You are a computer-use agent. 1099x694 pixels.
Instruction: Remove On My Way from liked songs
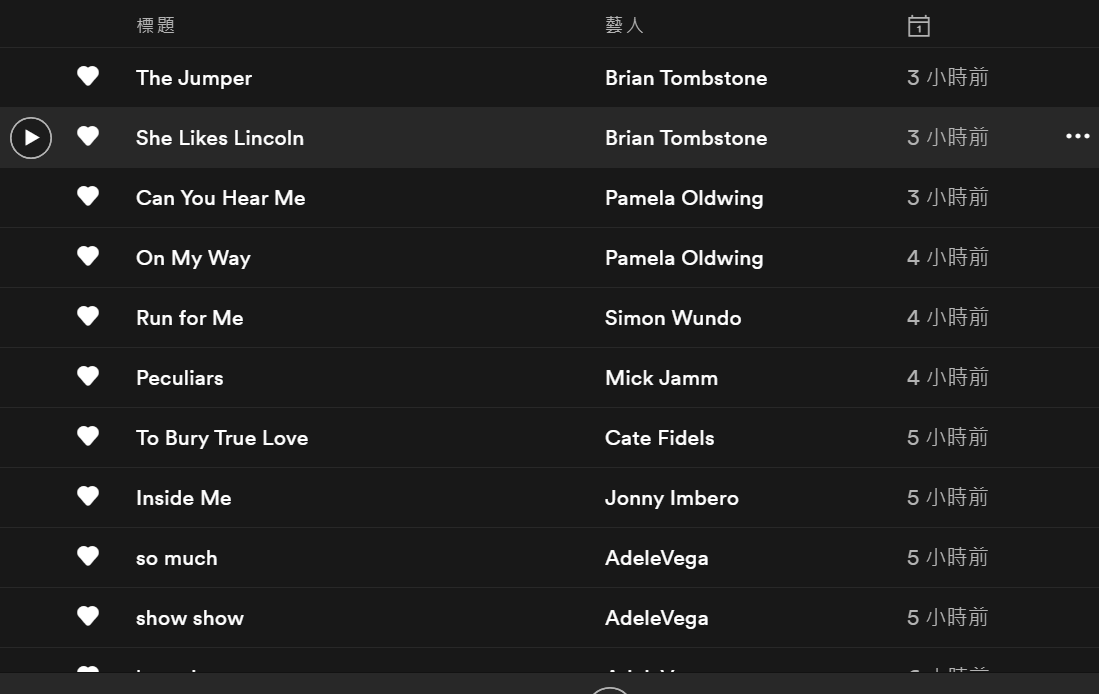point(88,256)
